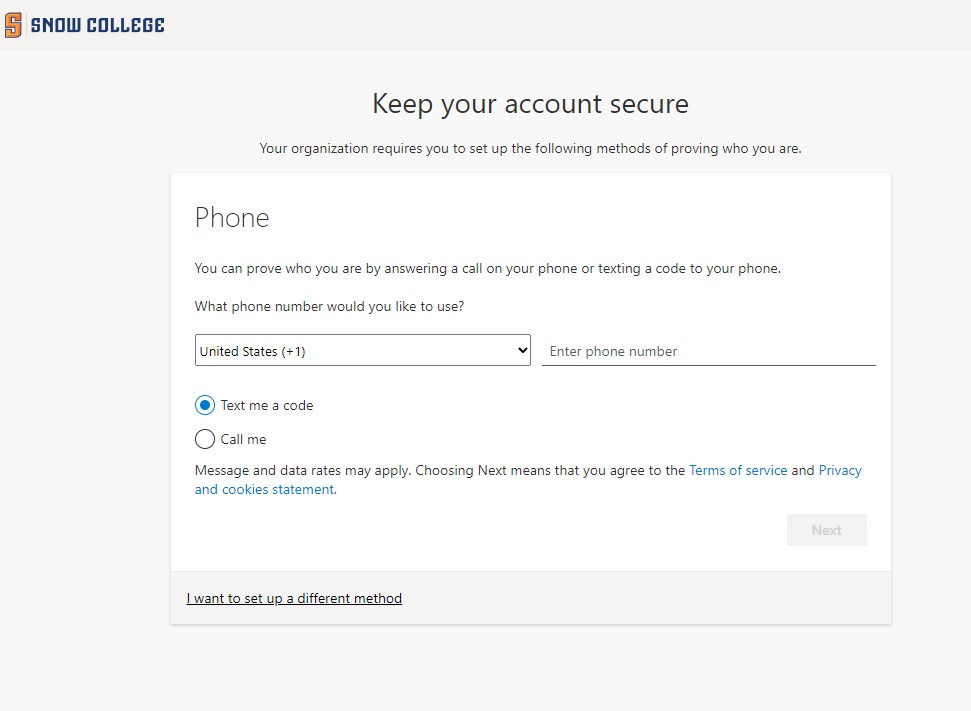Choose I want to set up a different method
The height and width of the screenshot is (711, 971).
click(x=294, y=598)
